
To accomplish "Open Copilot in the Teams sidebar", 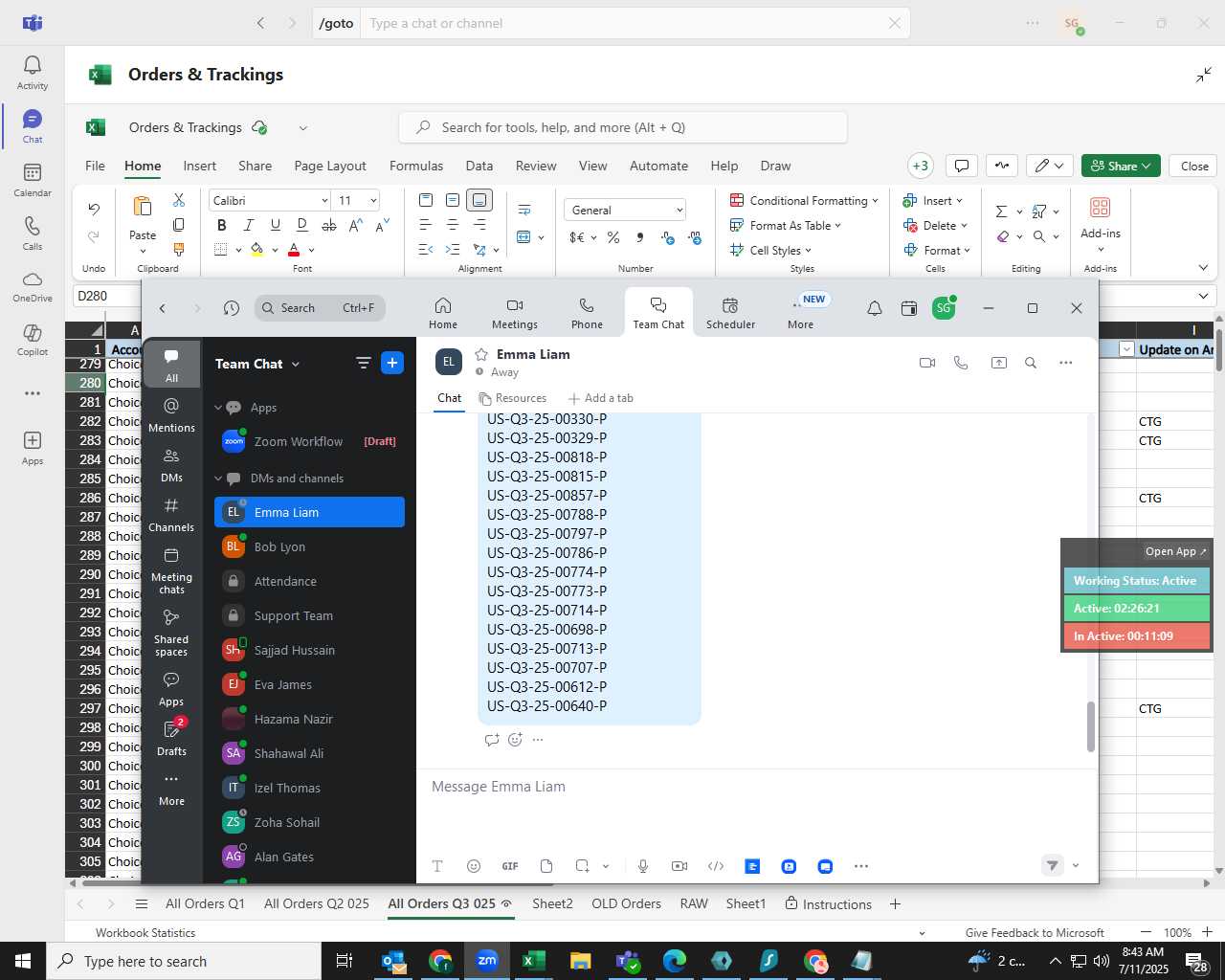I will [33, 340].
